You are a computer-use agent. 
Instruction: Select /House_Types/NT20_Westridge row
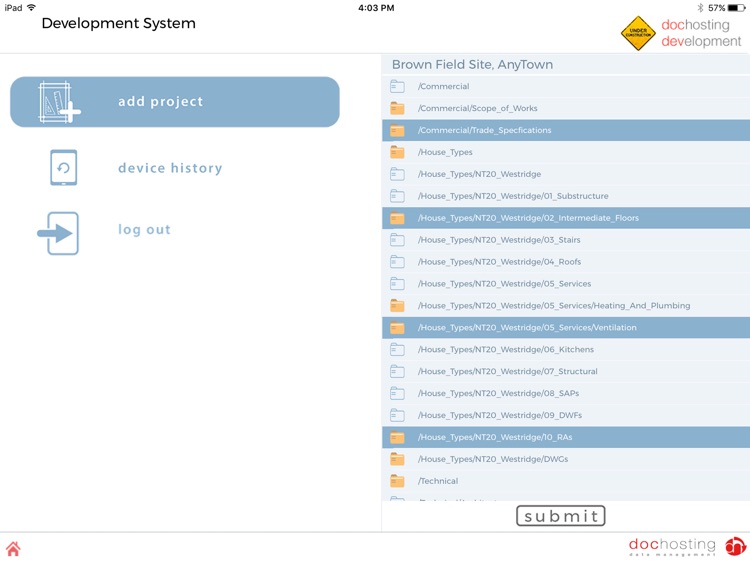coord(566,175)
